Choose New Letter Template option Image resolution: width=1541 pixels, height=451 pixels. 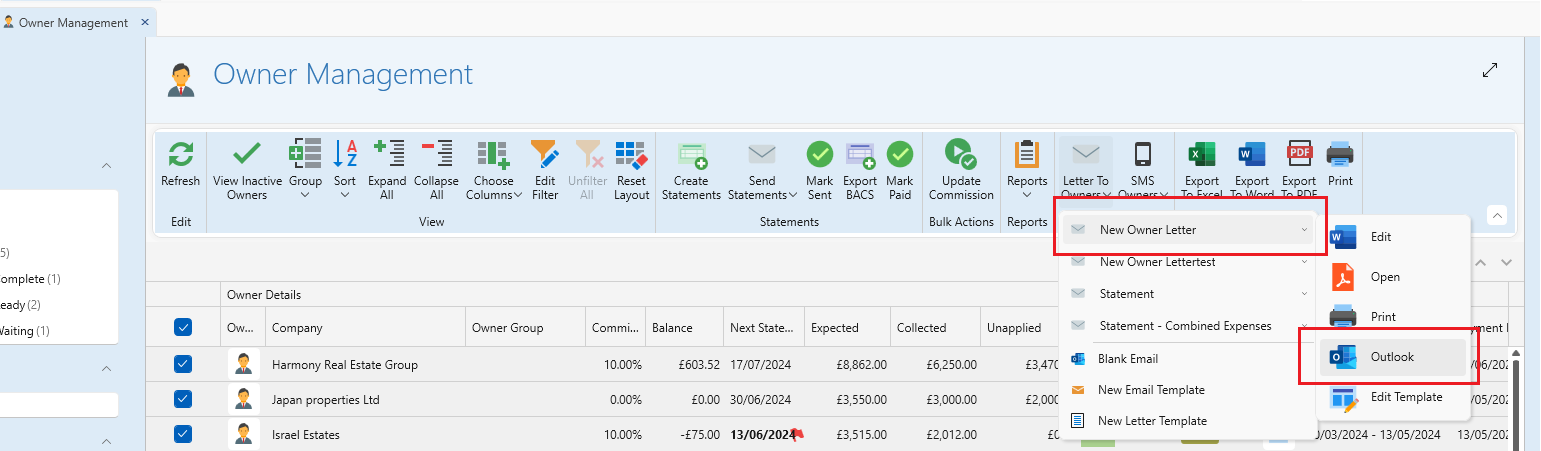1187,421
